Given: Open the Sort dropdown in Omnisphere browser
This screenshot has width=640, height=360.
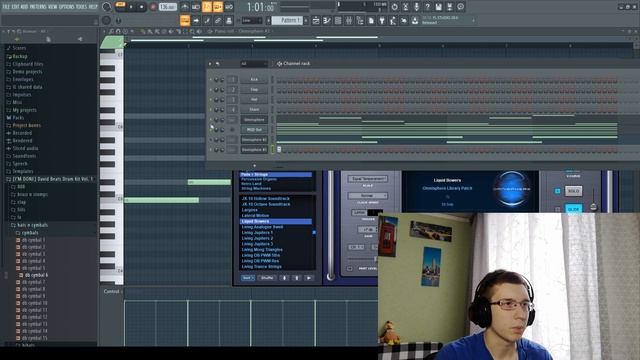Looking at the screenshot, I should point(247,278).
